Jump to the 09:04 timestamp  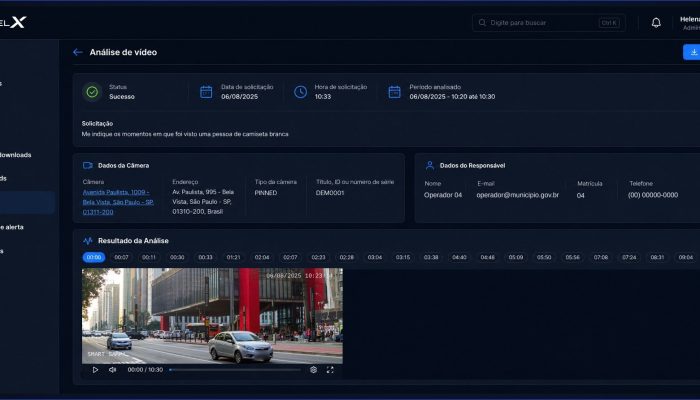click(x=686, y=257)
